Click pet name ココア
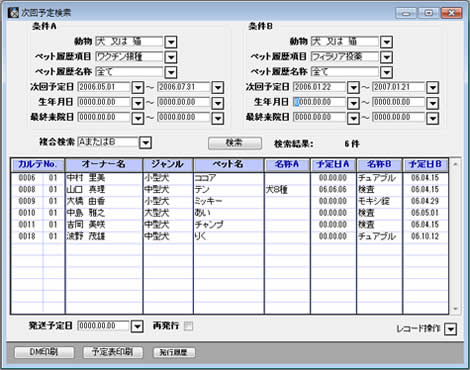Screen dimensions: 470x370 pos(205,178)
